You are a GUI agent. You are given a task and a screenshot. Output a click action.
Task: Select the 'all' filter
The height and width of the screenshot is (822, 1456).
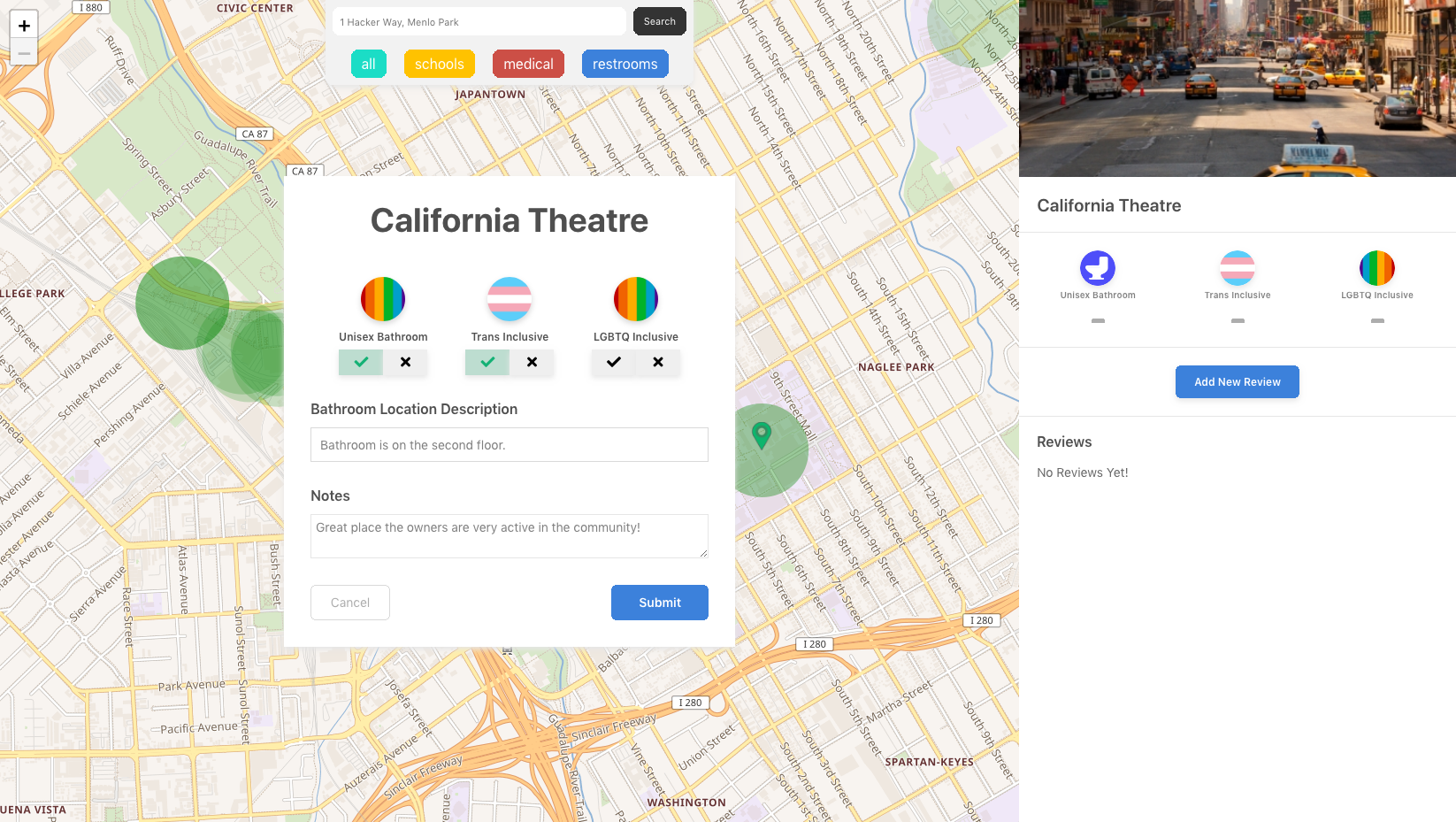click(x=369, y=64)
